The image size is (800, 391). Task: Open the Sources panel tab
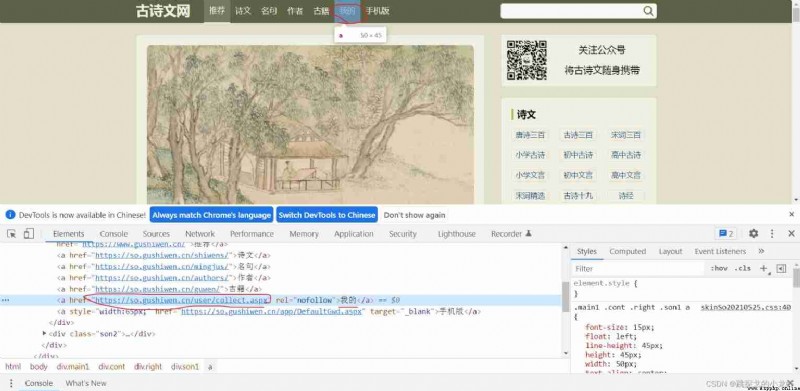pos(156,234)
